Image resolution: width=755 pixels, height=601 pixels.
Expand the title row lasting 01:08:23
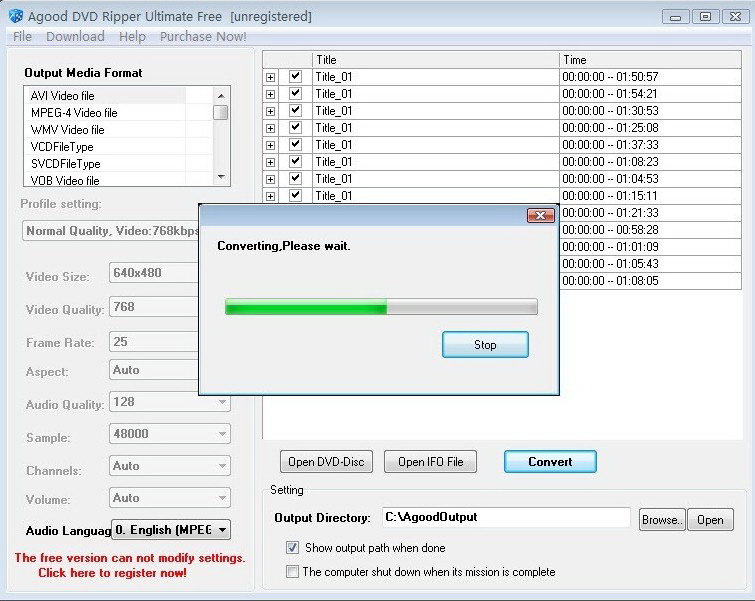point(271,162)
